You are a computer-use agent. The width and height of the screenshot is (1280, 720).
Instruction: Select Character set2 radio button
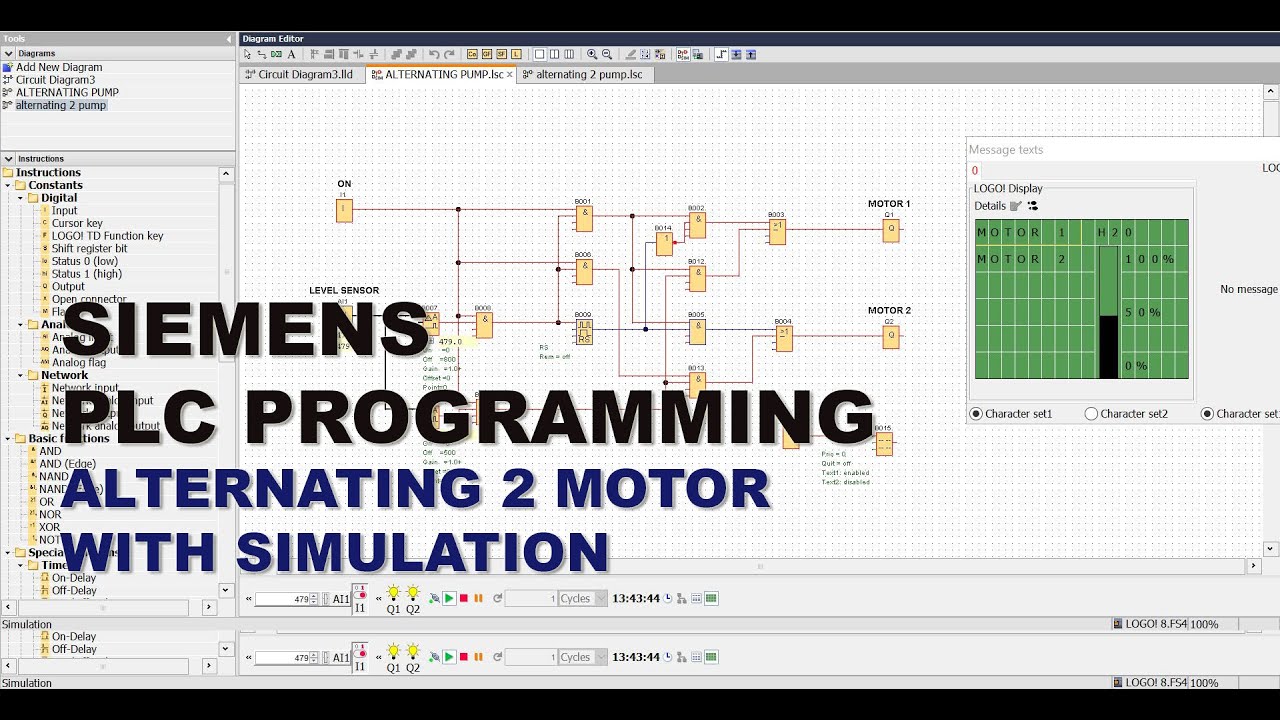[x=1091, y=413]
